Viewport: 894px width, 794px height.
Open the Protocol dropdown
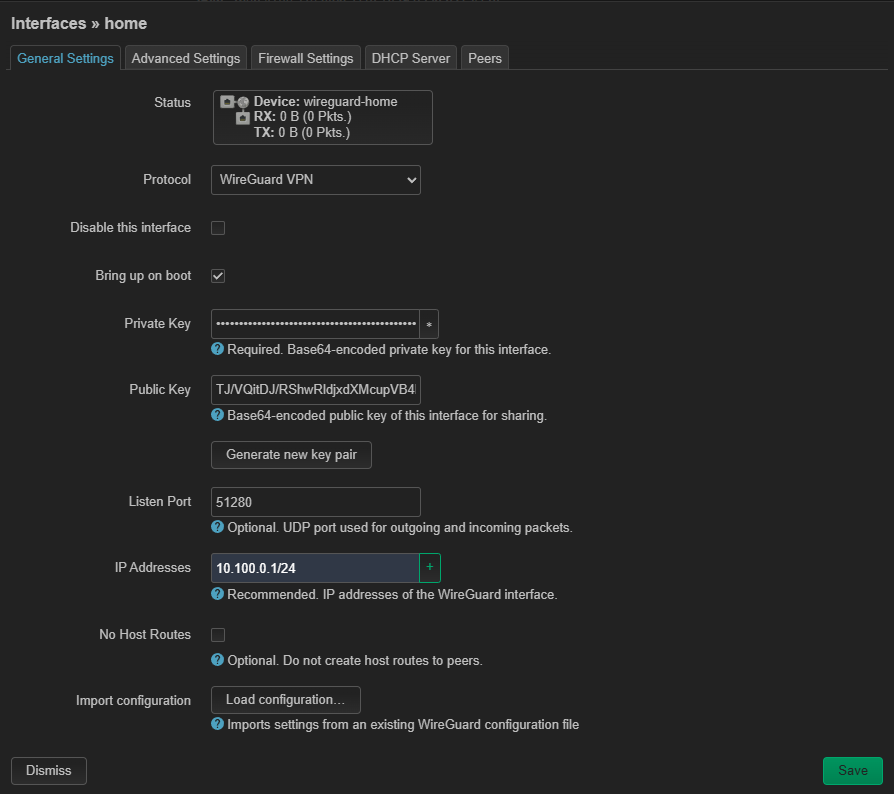(316, 180)
